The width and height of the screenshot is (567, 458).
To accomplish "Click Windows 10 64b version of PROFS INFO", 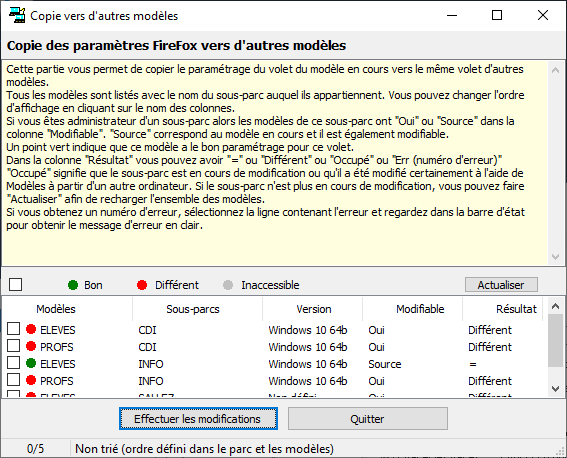I will click(308, 381).
